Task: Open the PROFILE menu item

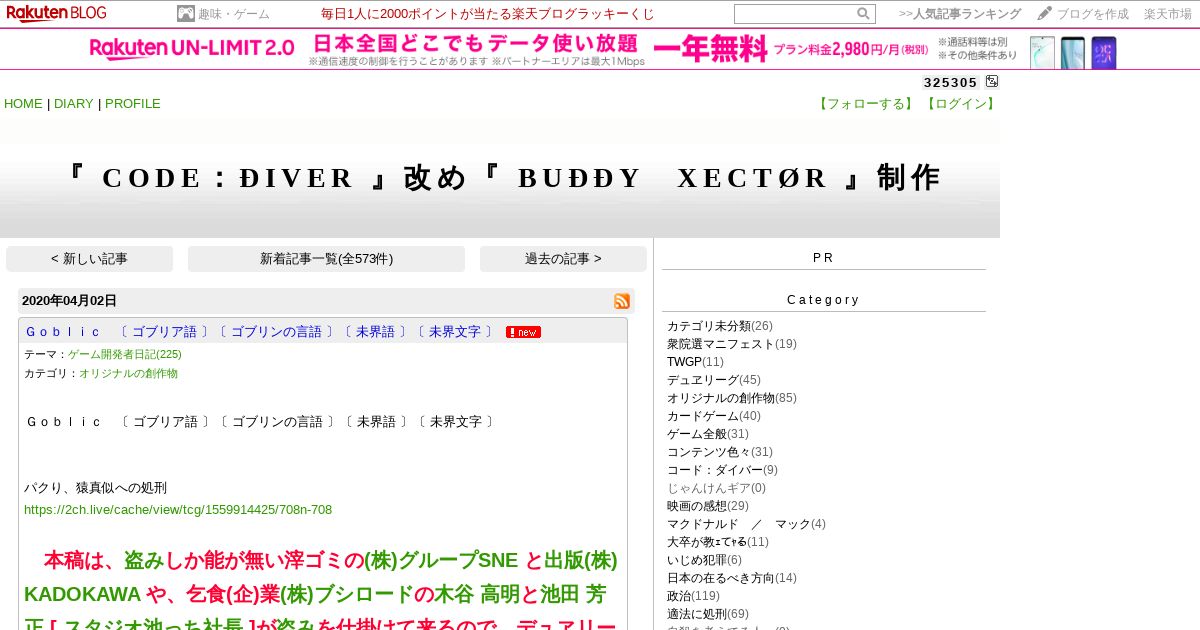Action: point(133,104)
